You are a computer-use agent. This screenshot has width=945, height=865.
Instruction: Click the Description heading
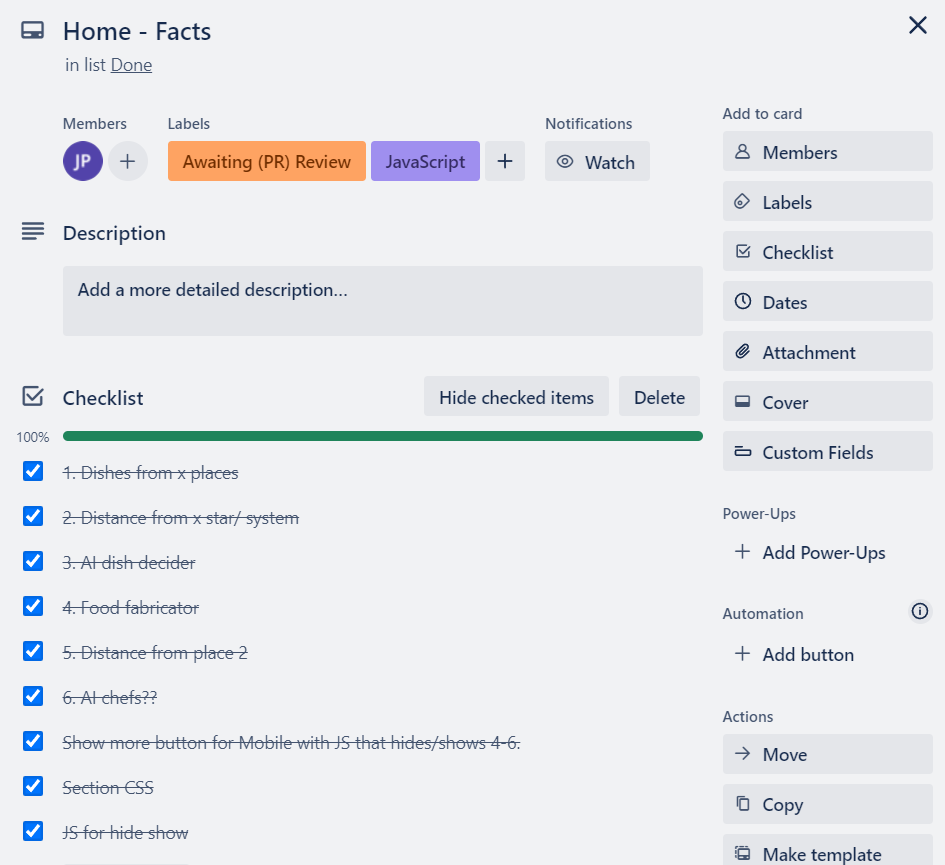(114, 233)
